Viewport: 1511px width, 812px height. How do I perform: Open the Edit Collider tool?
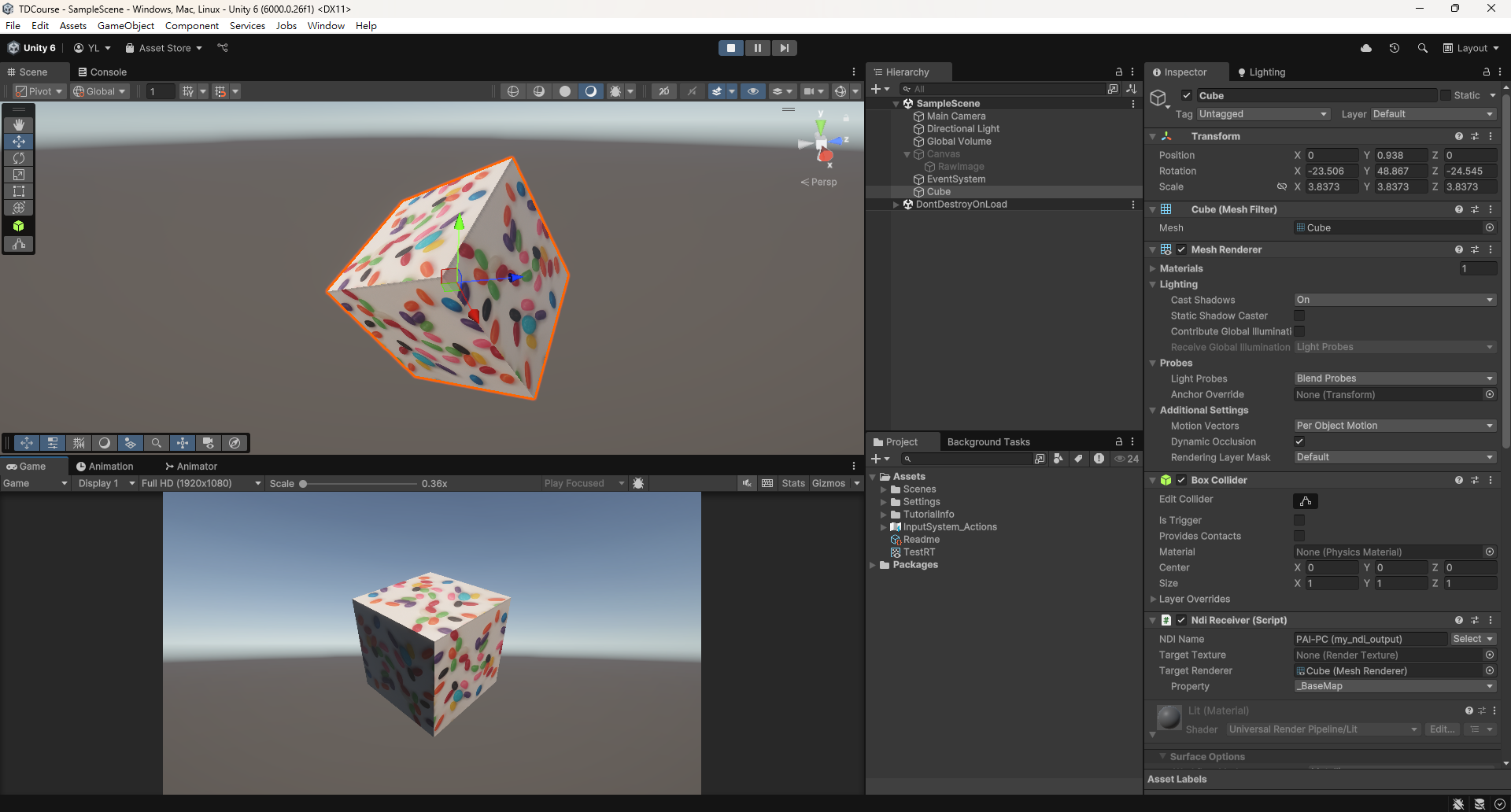tap(1305, 501)
